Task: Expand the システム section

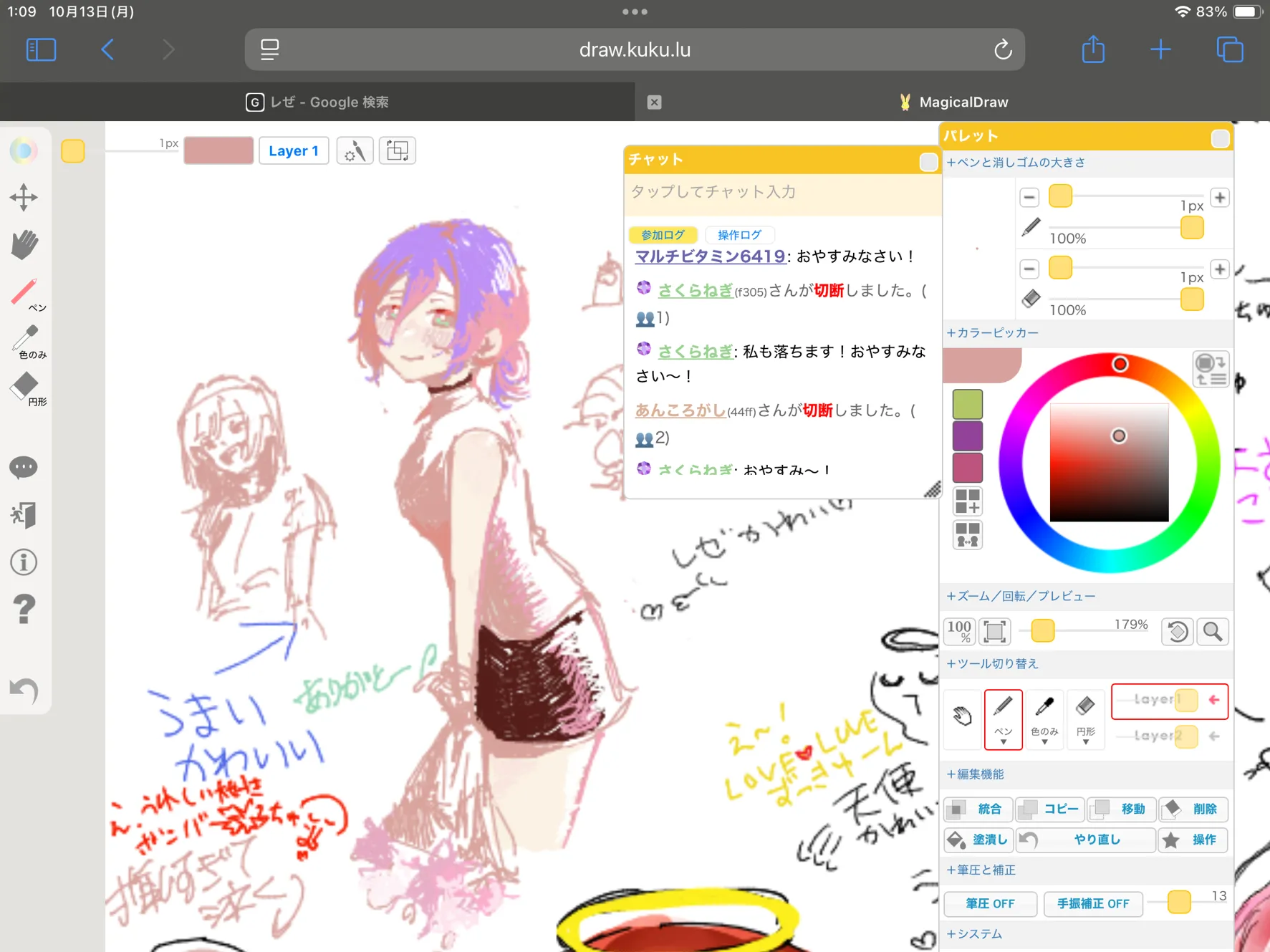Action: coord(974,934)
